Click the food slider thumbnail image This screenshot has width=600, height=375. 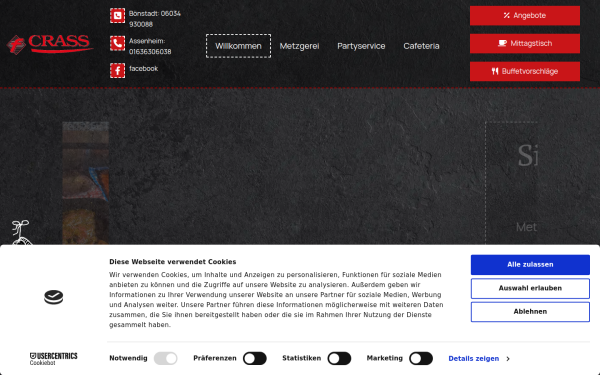[86, 183]
